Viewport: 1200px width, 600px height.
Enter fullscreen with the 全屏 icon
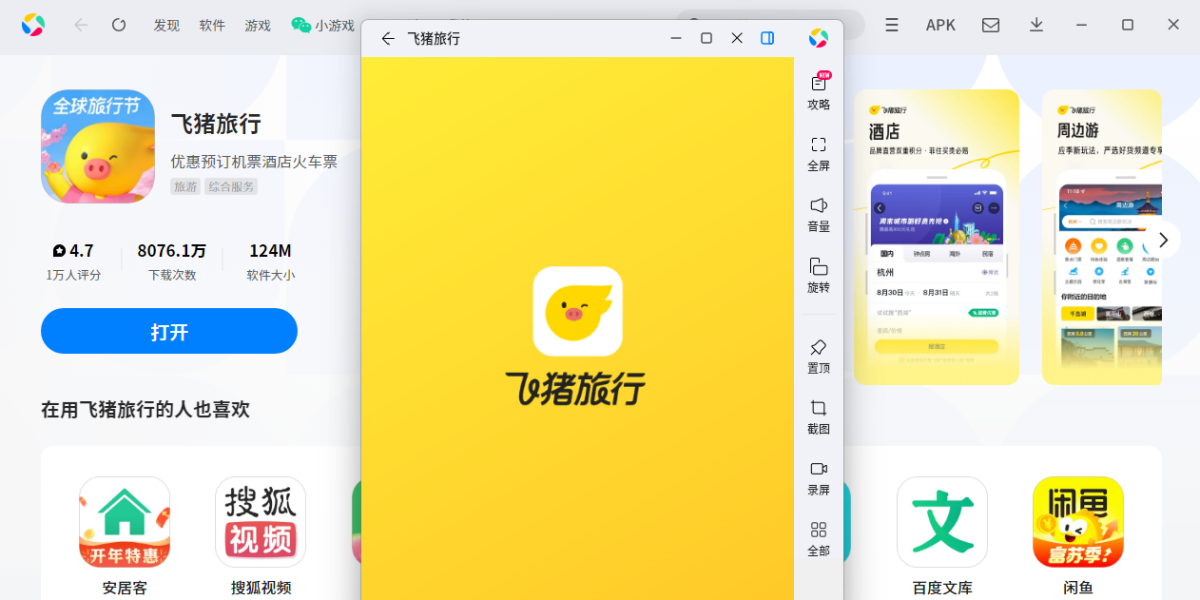pyautogui.click(x=818, y=145)
